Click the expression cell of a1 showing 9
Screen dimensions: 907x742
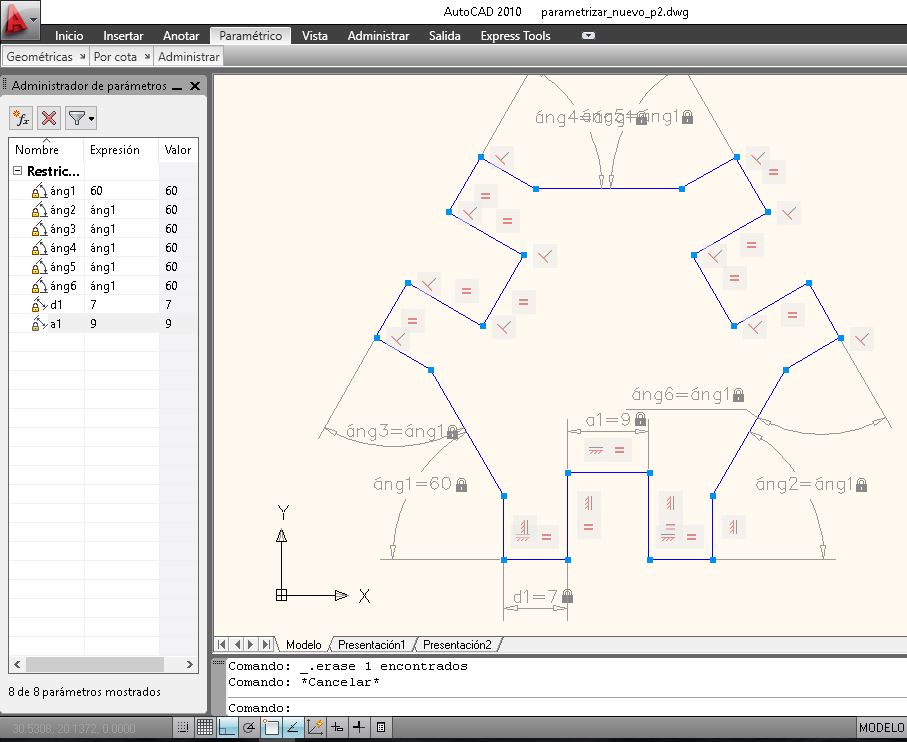click(121, 324)
